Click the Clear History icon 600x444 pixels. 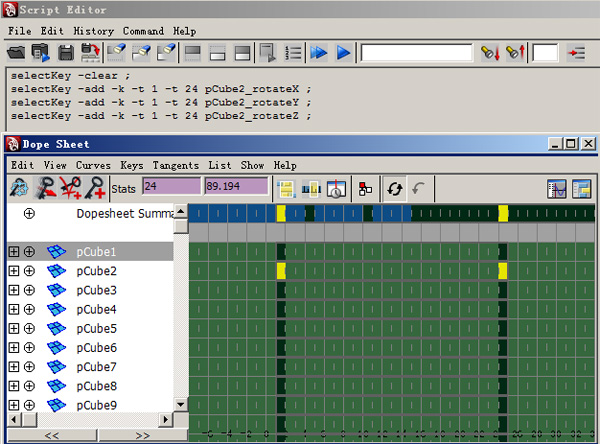pyautogui.click(x=117, y=52)
